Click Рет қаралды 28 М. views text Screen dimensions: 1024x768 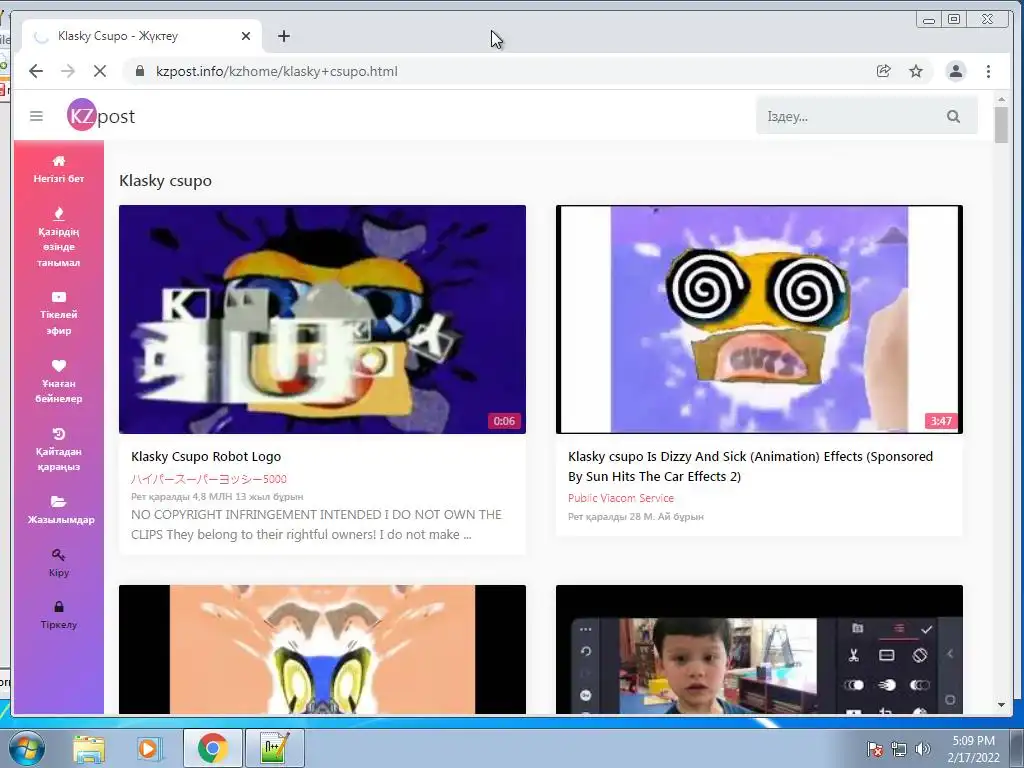[x=635, y=517]
